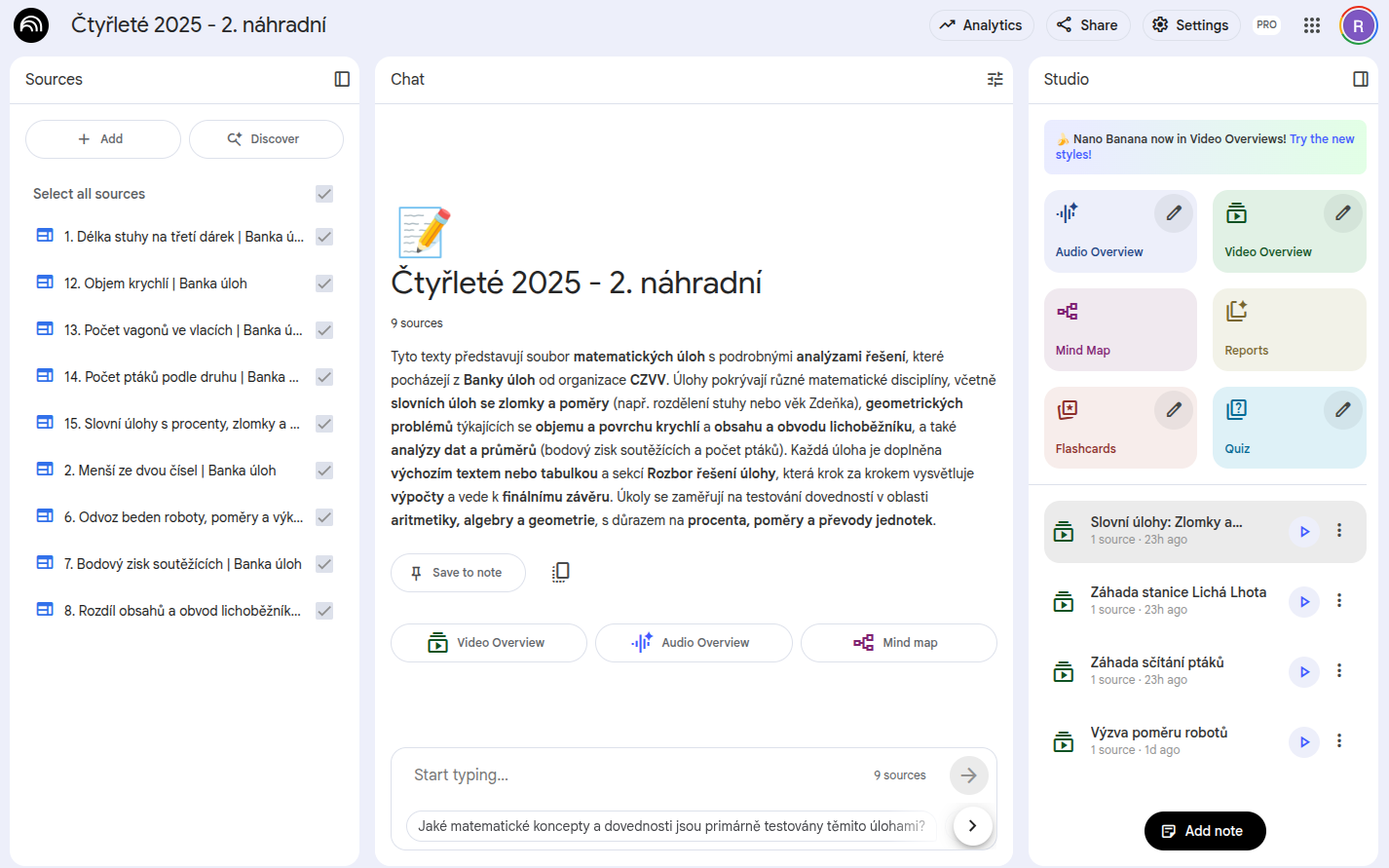This screenshot has height=868, width=1389.
Task: Click the Start typing chat input
Action: coord(633,775)
